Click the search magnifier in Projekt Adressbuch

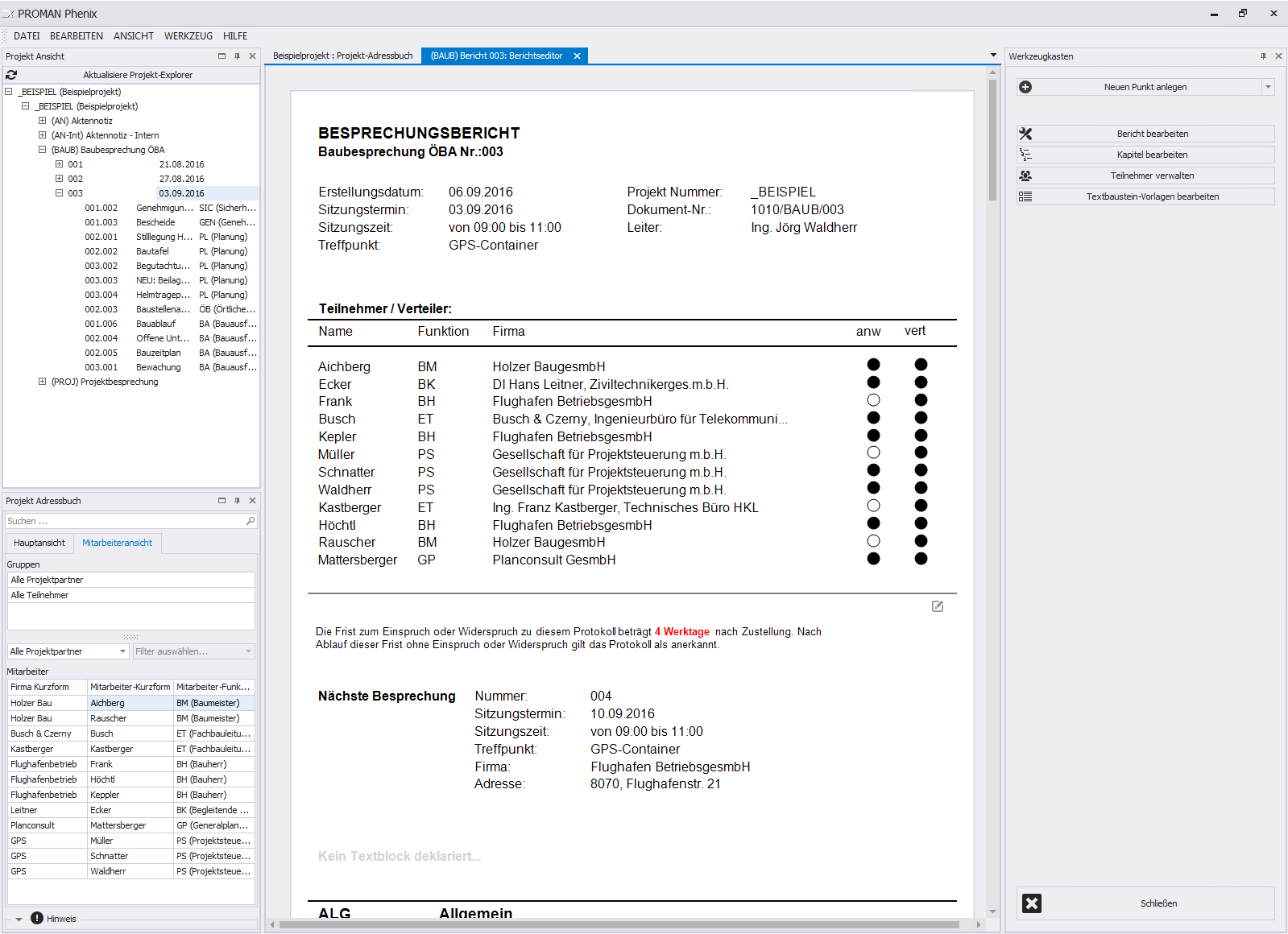tap(251, 521)
